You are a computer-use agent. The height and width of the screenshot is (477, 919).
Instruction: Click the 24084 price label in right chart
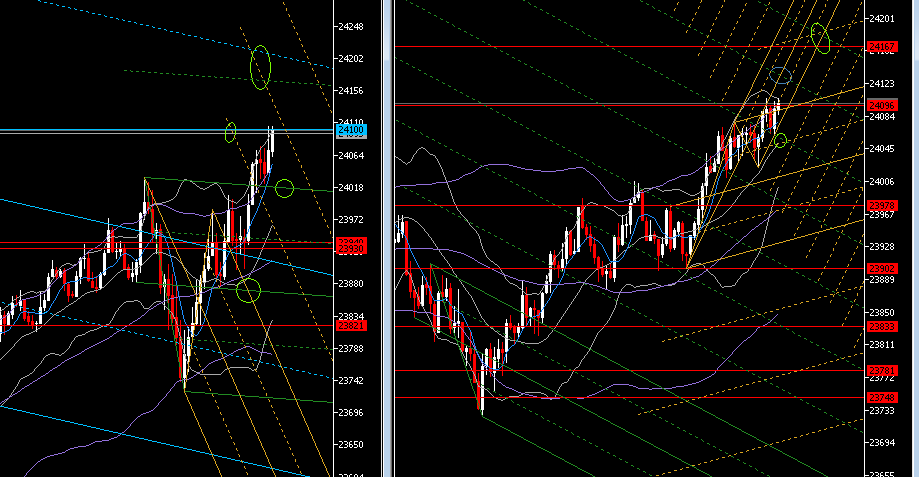click(882, 117)
